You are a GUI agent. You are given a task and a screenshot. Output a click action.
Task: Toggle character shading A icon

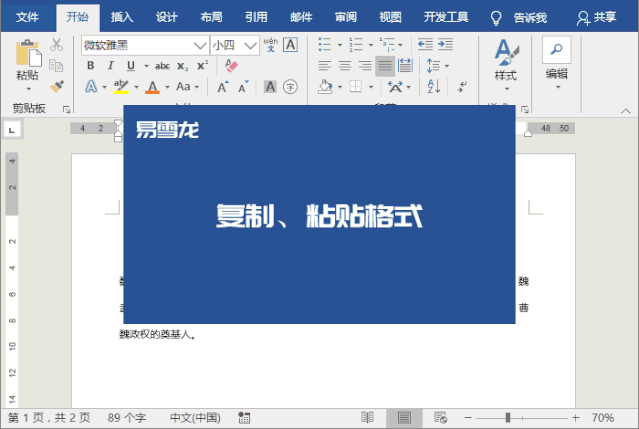pyautogui.click(x=270, y=87)
